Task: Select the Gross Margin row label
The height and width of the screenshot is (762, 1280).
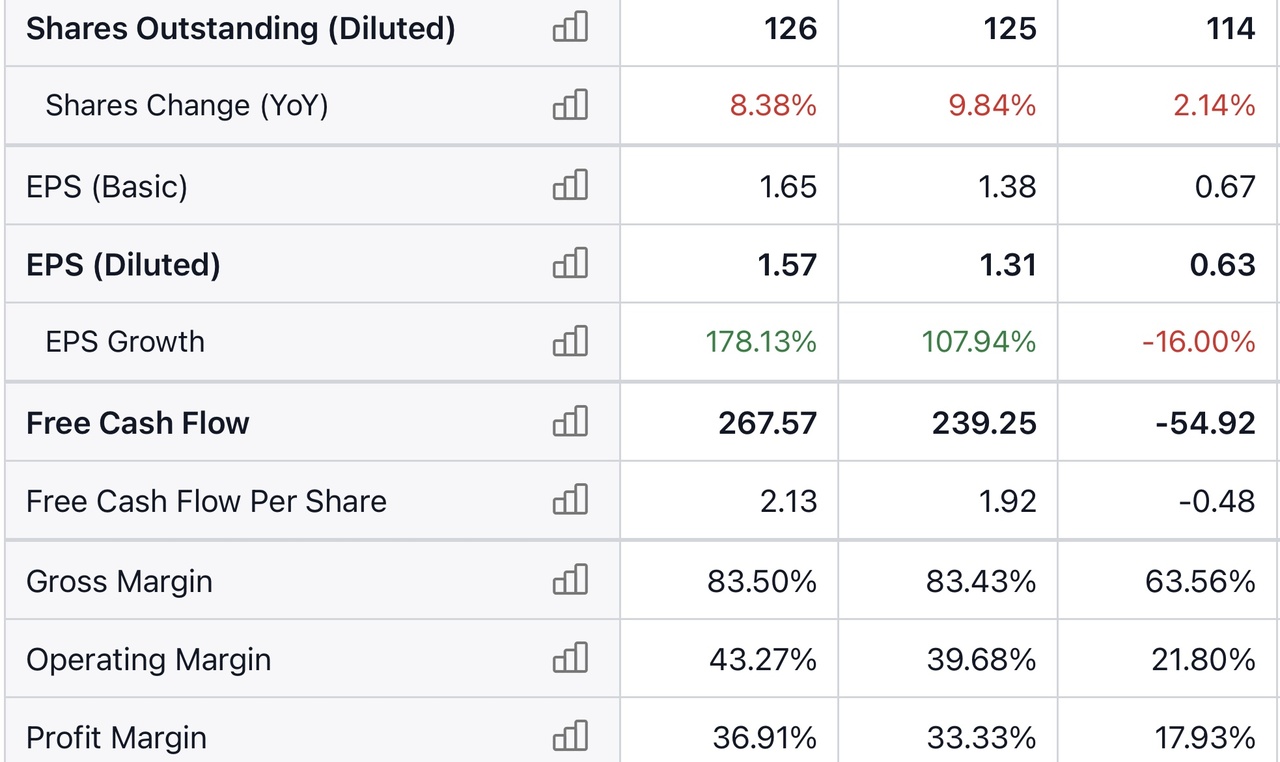Action: pyautogui.click(x=119, y=581)
